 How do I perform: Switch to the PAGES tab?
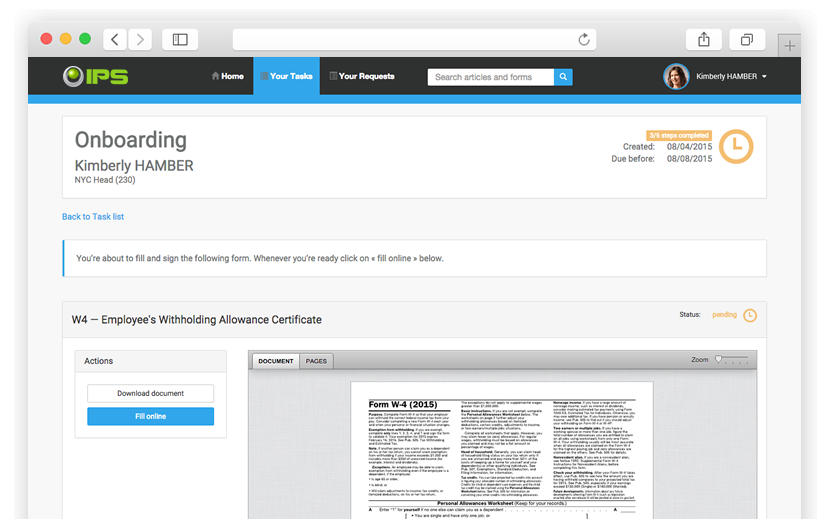point(316,361)
